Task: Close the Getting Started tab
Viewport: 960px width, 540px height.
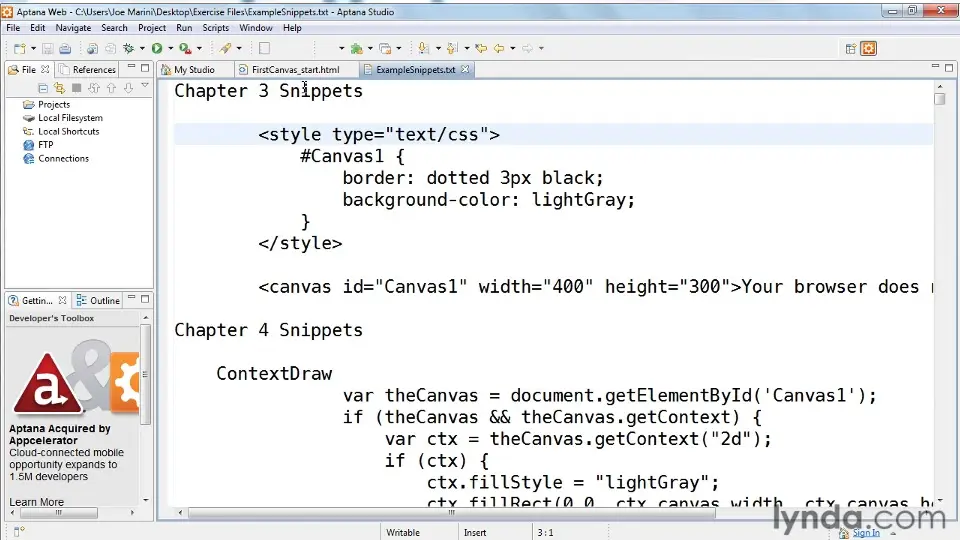Action: (62, 300)
